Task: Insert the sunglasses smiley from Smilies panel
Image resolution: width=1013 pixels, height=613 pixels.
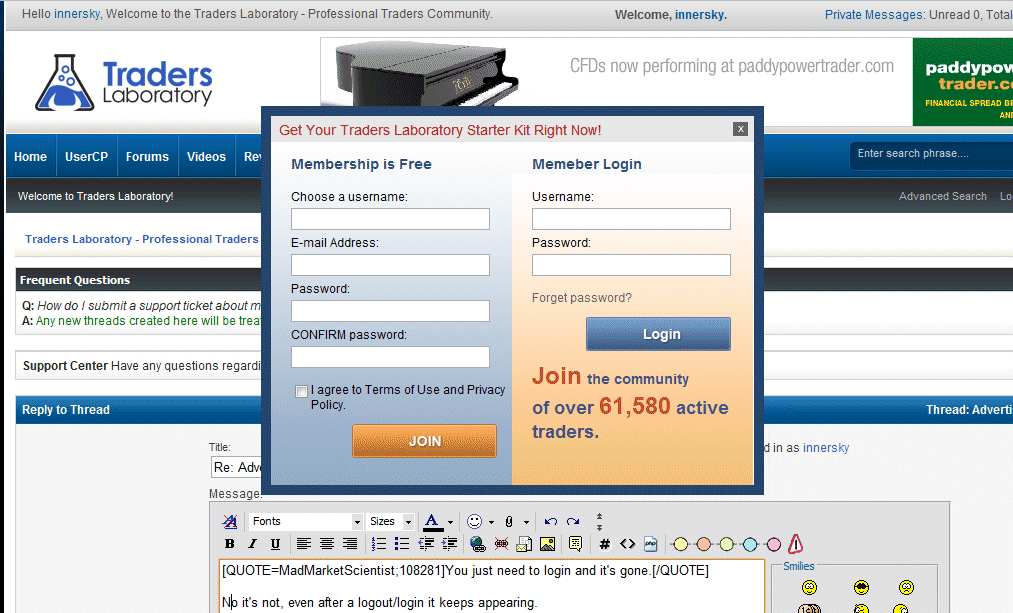Action: click(861, 587)
